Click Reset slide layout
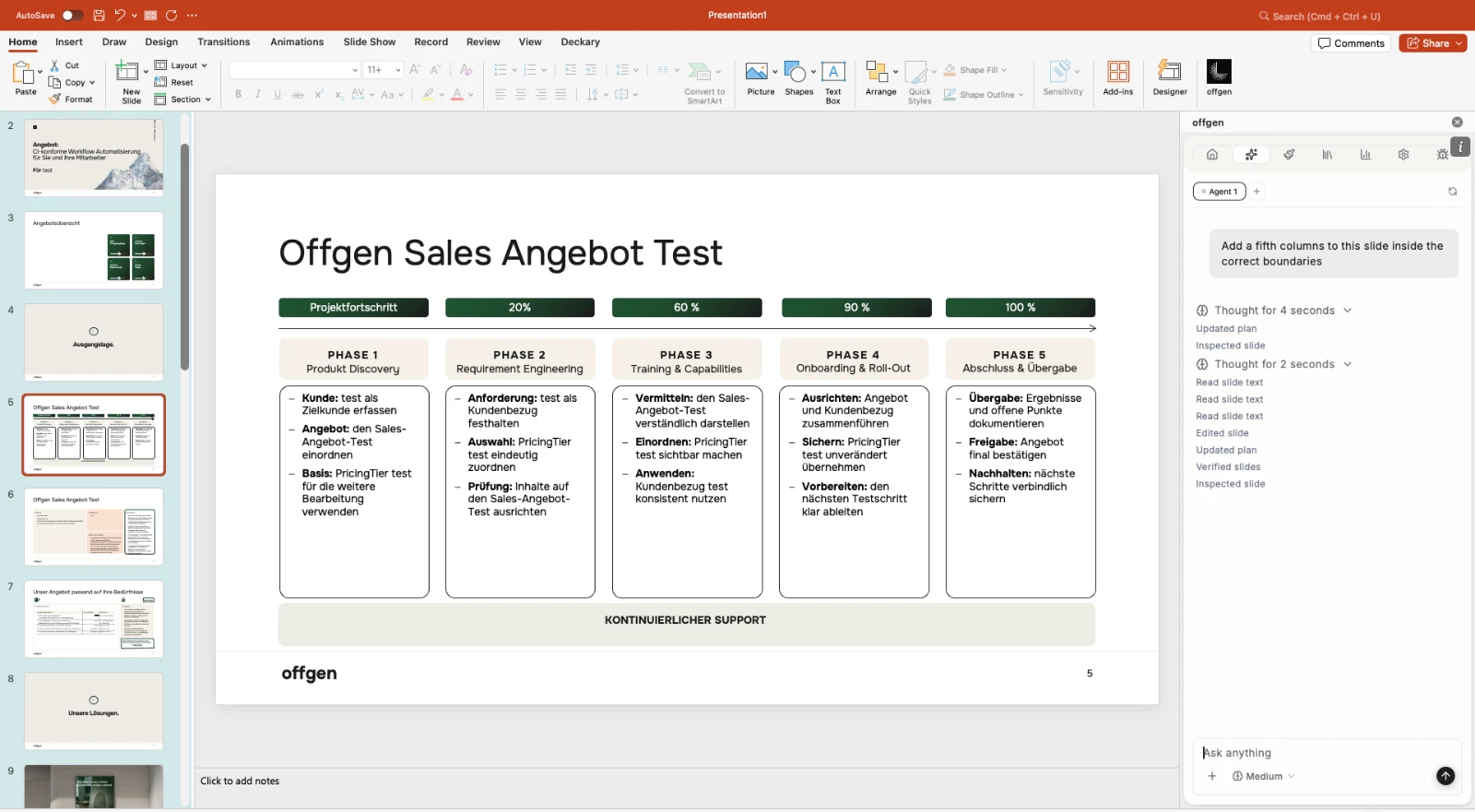The height and width of the screenshot is (812, 1475). pos(174,82)
